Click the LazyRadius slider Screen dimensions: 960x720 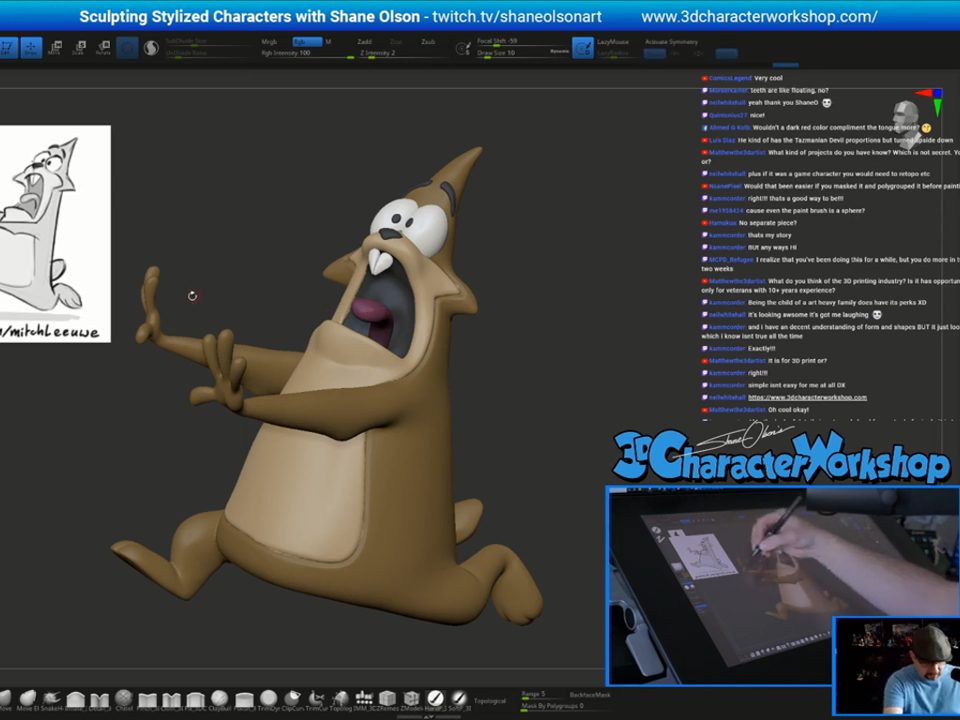pyautogui.click(x=618, y=53)
